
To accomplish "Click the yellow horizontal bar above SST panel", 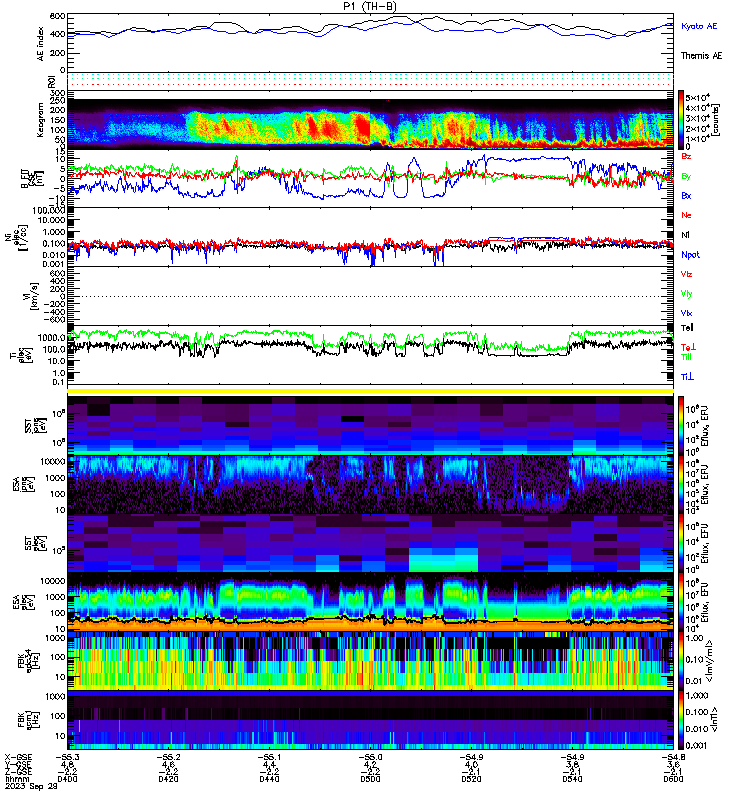I will point(370,391).
